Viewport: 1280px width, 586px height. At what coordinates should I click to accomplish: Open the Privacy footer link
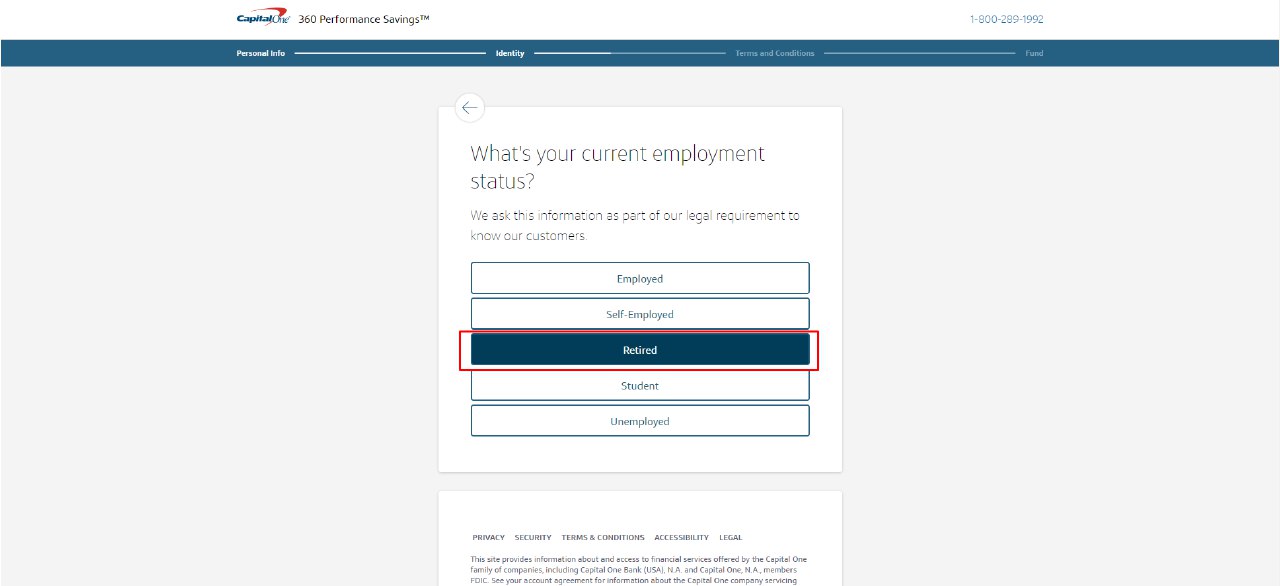tap(489, 537)
